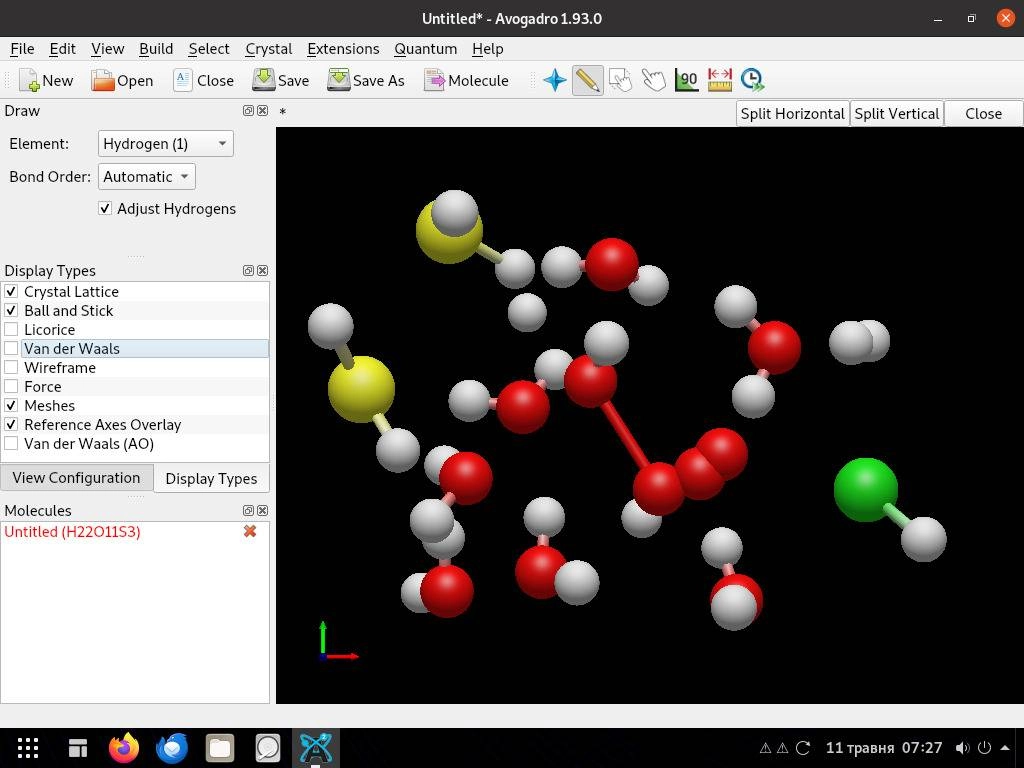Toggle the Adjust Hydrogens checkbox
The height and width of the screenshot is (768, 1024).
104,208
